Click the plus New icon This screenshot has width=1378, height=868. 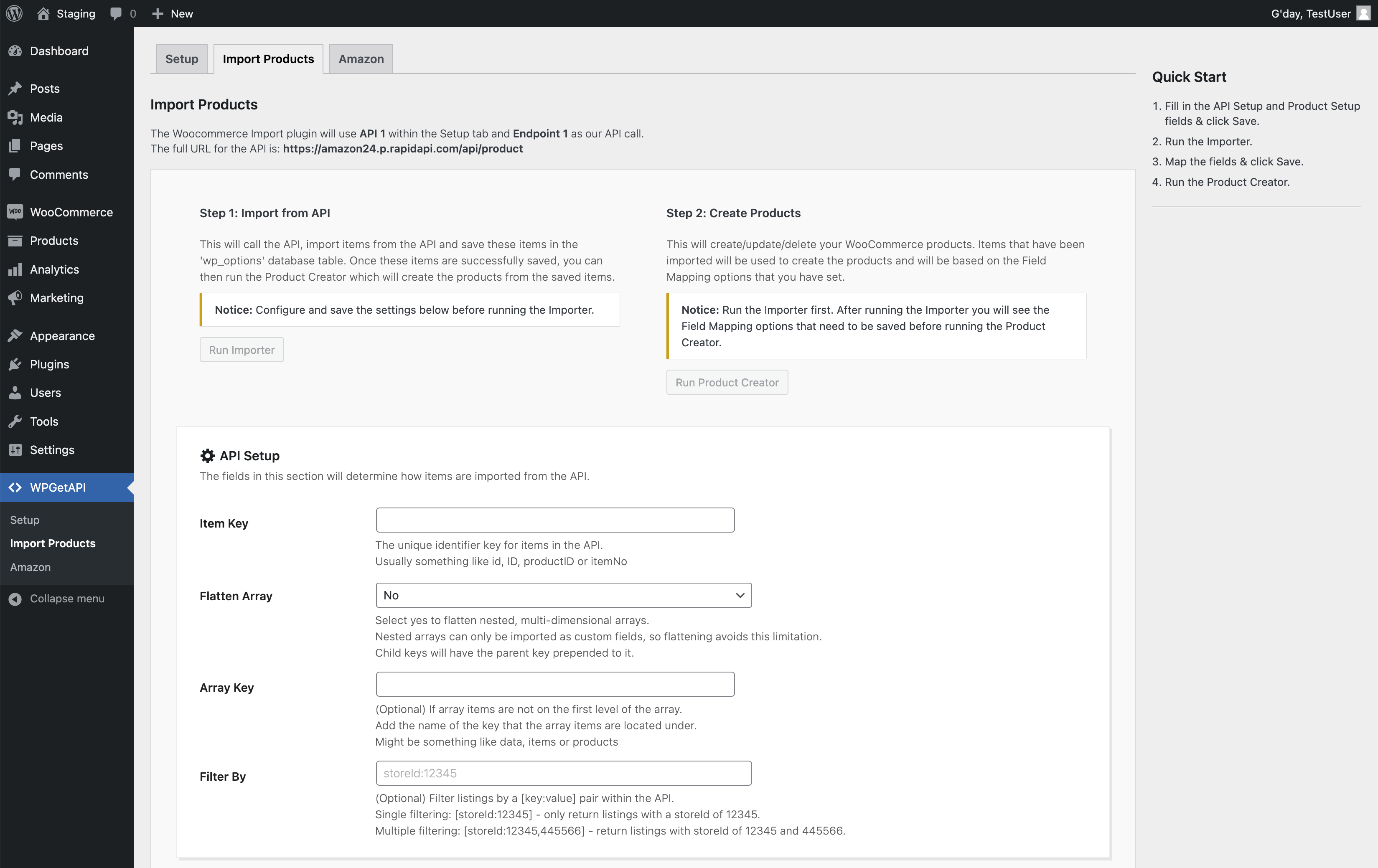tap(158, 13)
